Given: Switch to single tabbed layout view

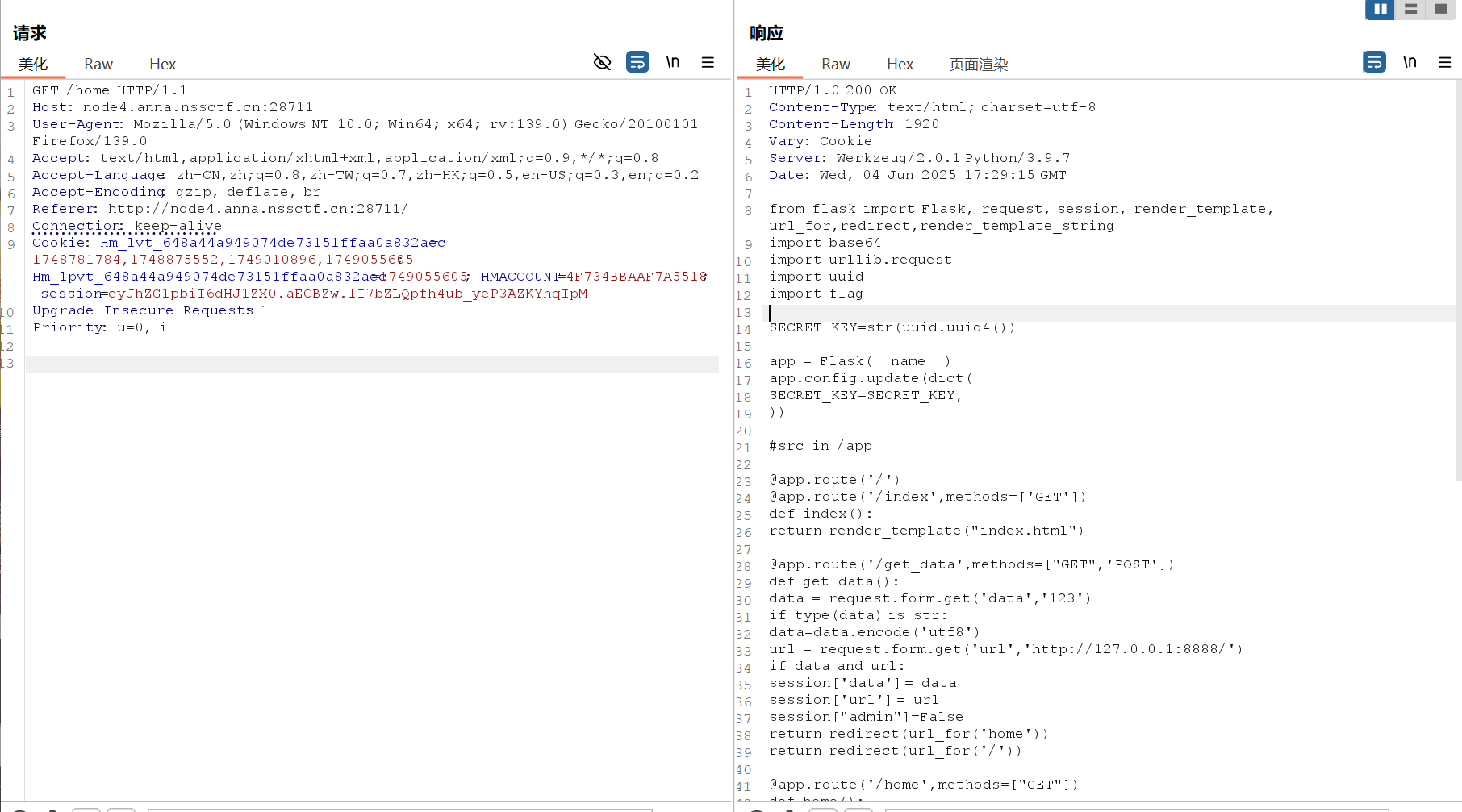Looking at the screenshot, I should coord(1441,9).
